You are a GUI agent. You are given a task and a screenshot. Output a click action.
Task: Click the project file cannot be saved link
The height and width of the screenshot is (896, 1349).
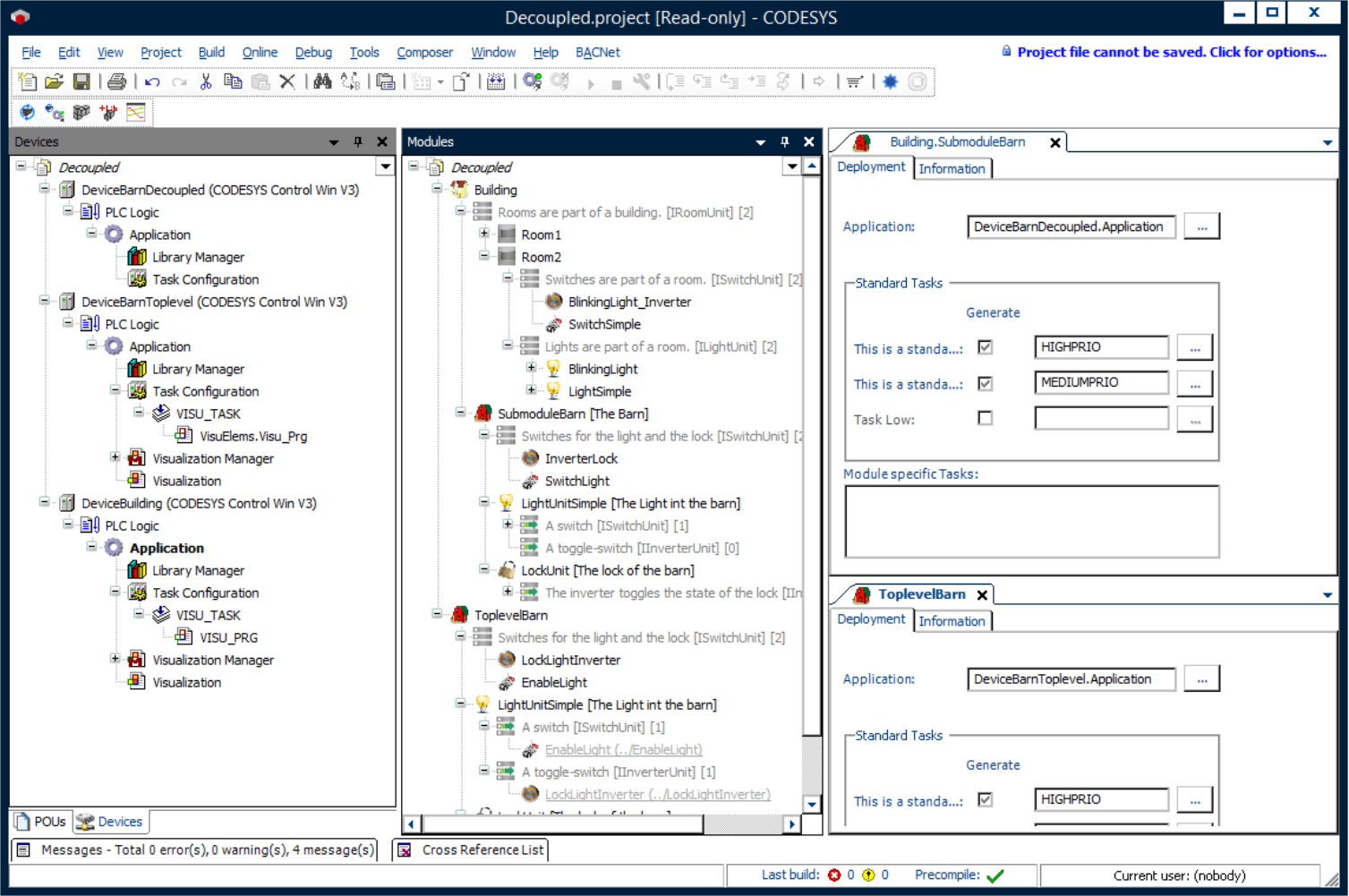[1171, 52]
